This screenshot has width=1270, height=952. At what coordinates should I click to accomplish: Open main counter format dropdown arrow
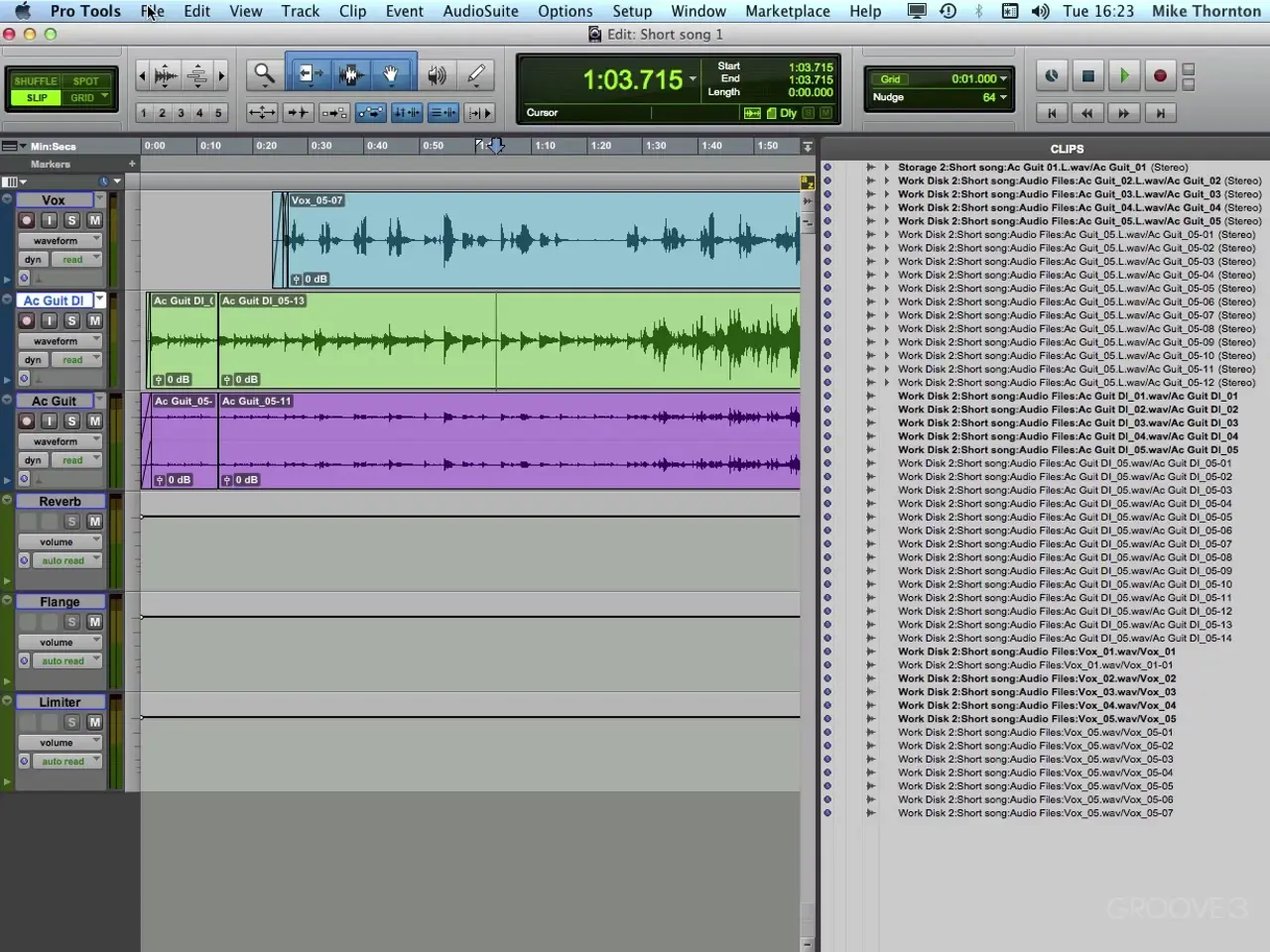coord(693,78)
